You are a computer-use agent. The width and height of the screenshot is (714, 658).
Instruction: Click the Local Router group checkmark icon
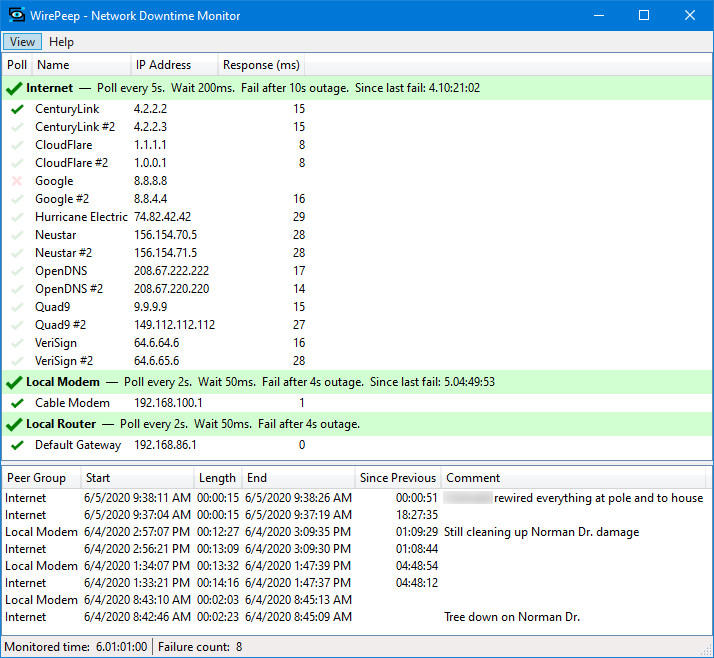[x=14, y=424]
